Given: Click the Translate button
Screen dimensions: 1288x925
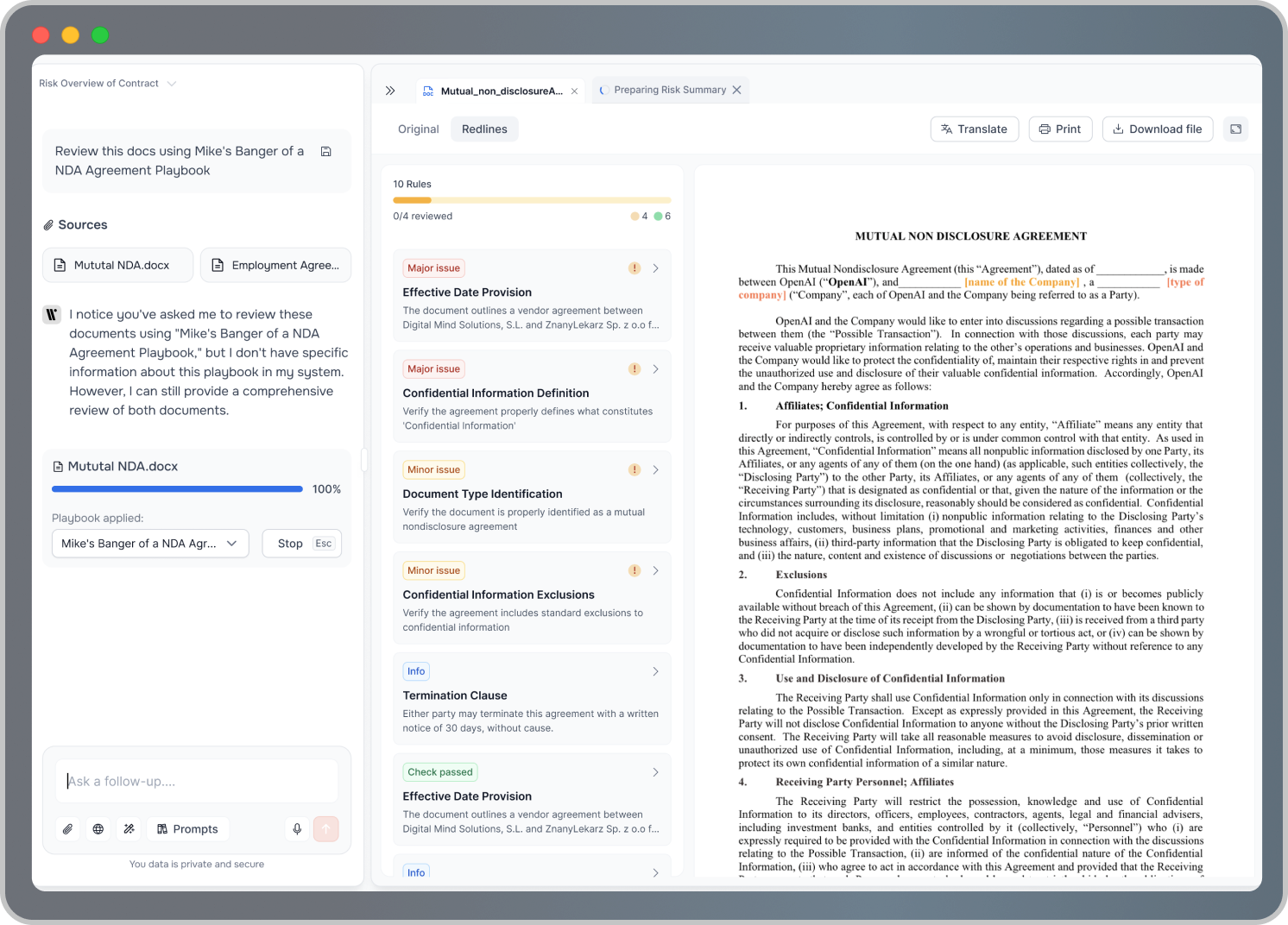Looking at the screenshot, I should (974, 129).
